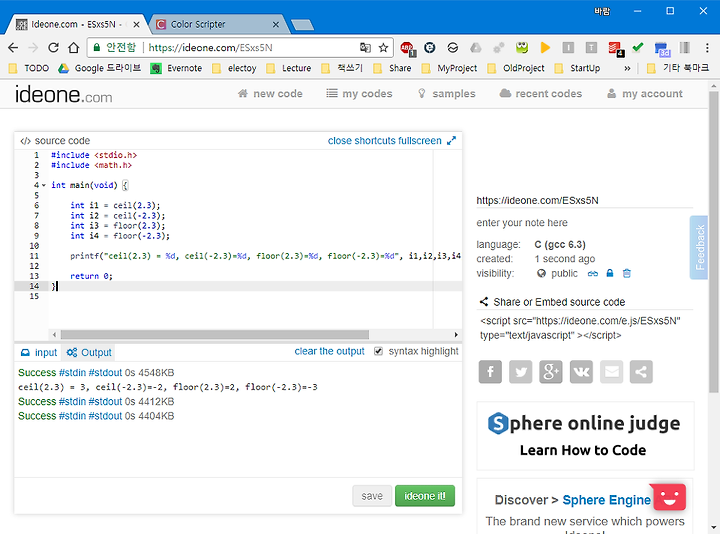Viewport: 720px width, 534px height.
Task: Open the TODO bookmark folder
Action: (x=29, y=68)
